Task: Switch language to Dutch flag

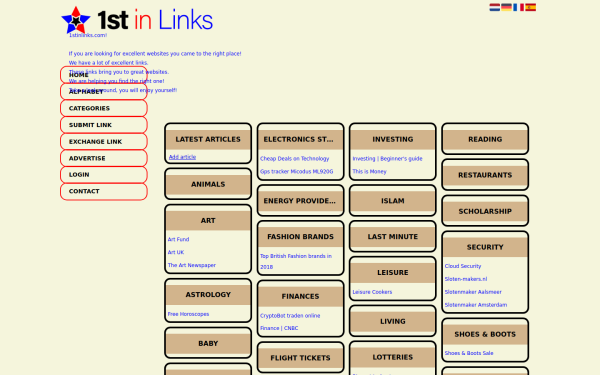Action: (494, 7)
